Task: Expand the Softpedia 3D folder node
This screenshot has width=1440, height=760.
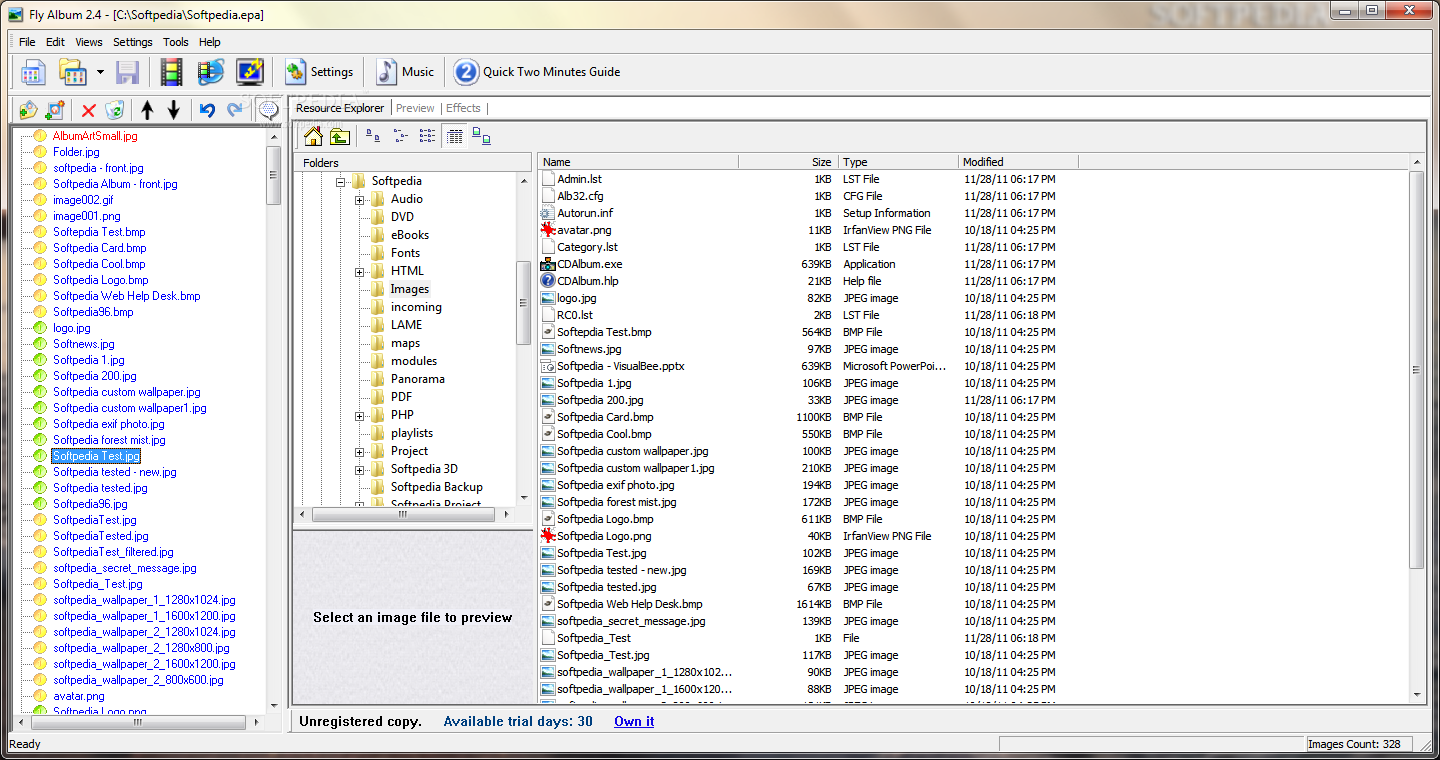Action: click(360, 470)
